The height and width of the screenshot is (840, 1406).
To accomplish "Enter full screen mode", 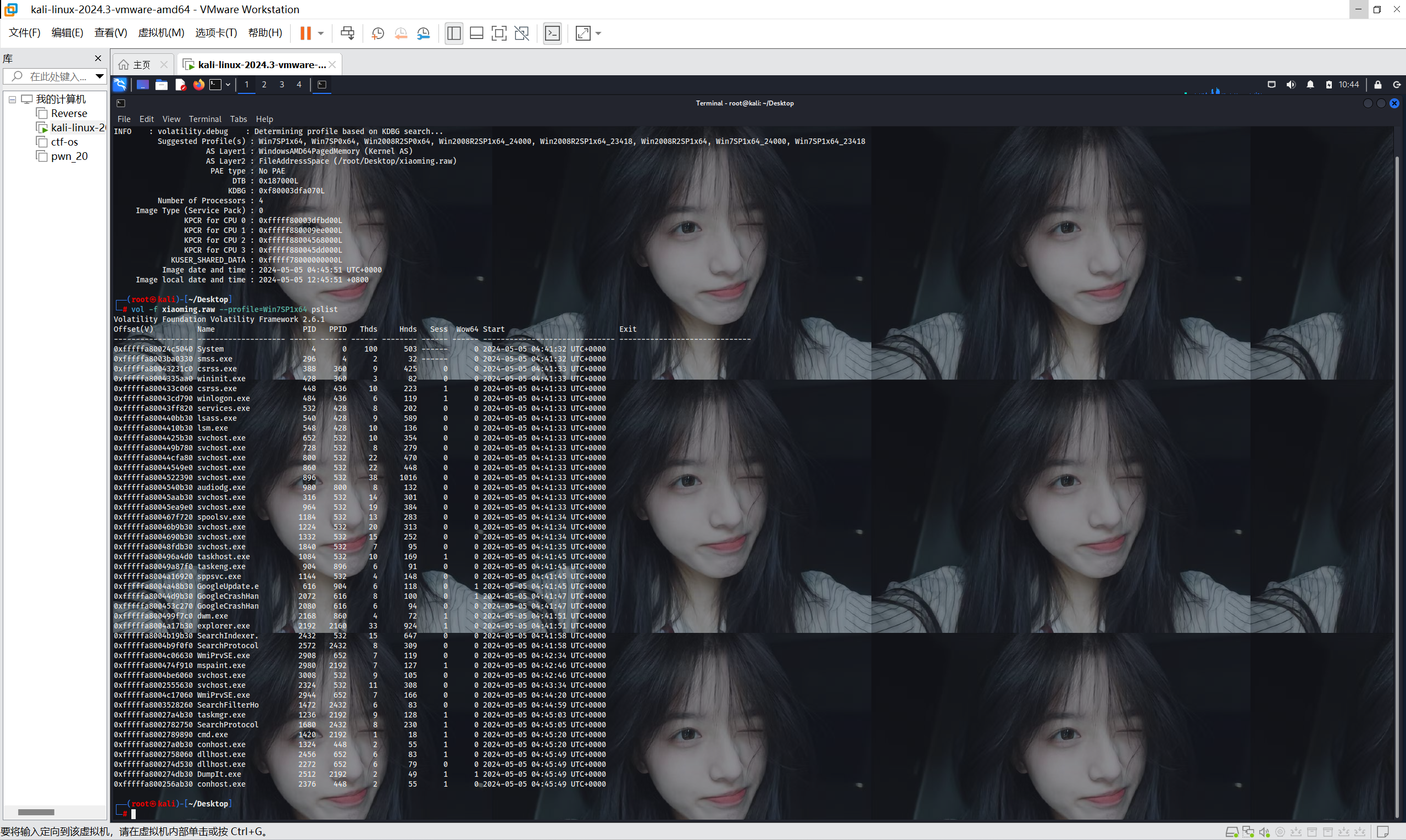I will point(499,34).
